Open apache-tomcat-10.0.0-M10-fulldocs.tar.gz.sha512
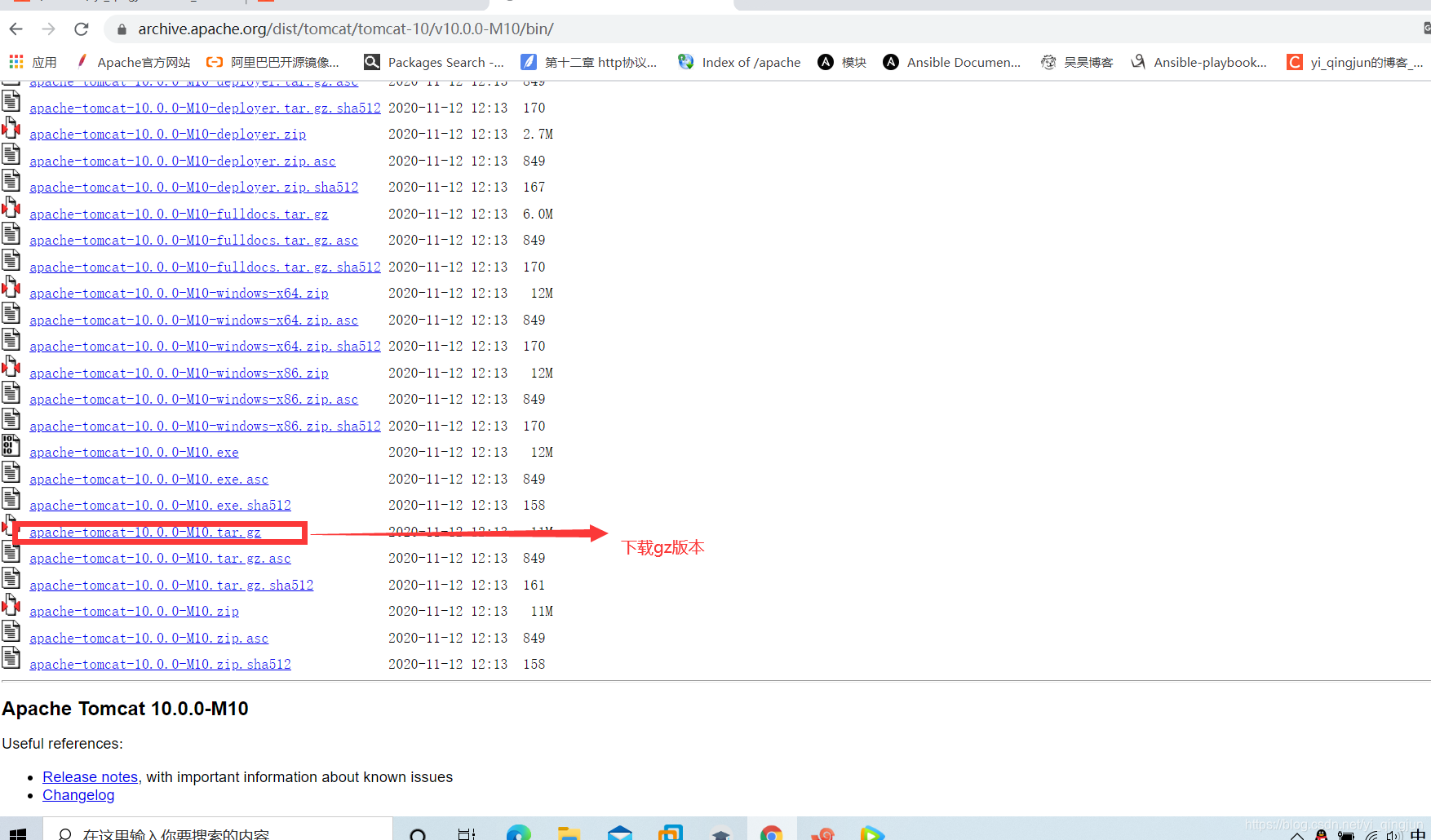Viewport: 1431px width, 840px height. tap(205, 267)
